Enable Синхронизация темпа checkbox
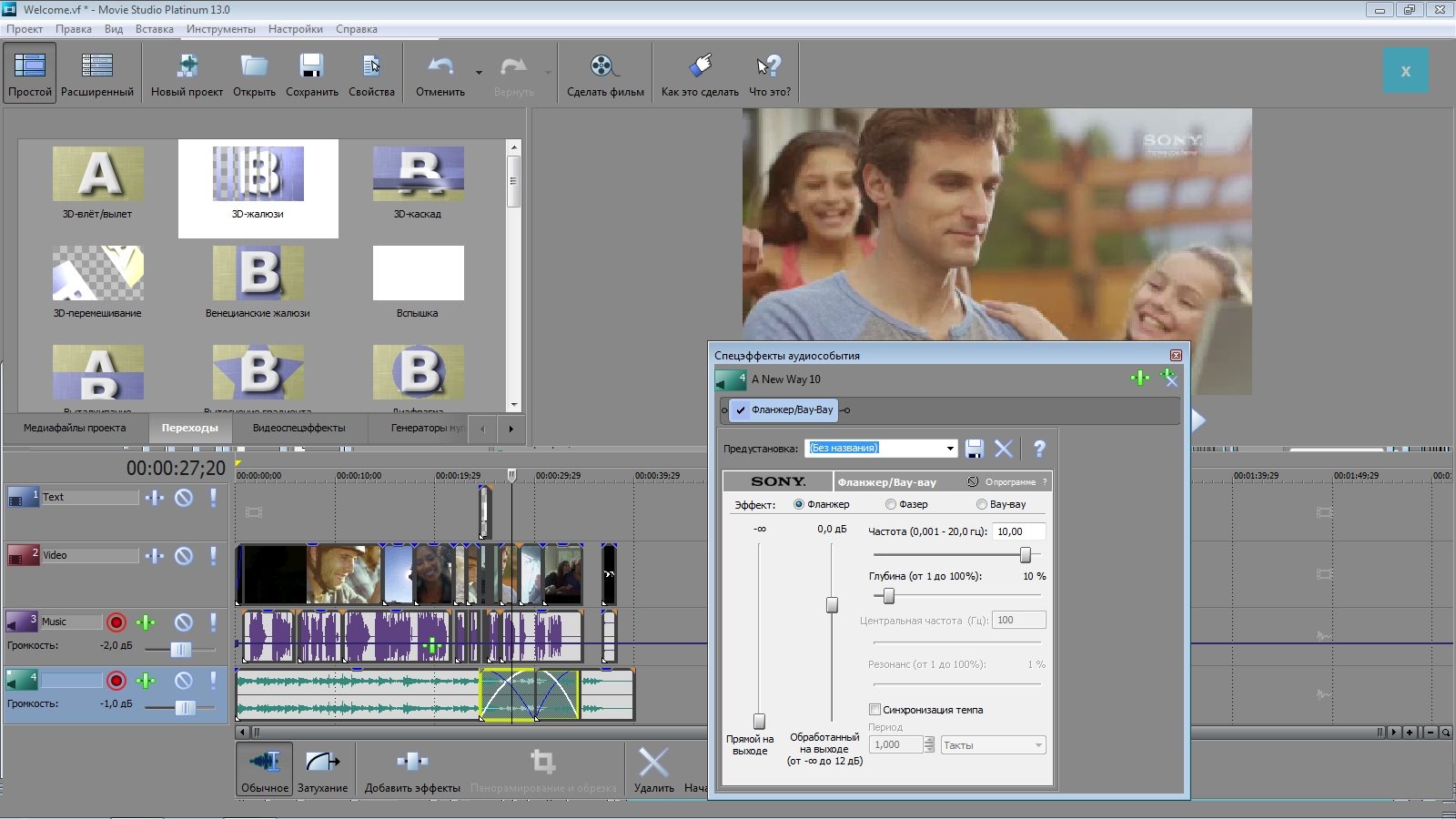Screen dimensions: 1456x819 coord(875,710)
